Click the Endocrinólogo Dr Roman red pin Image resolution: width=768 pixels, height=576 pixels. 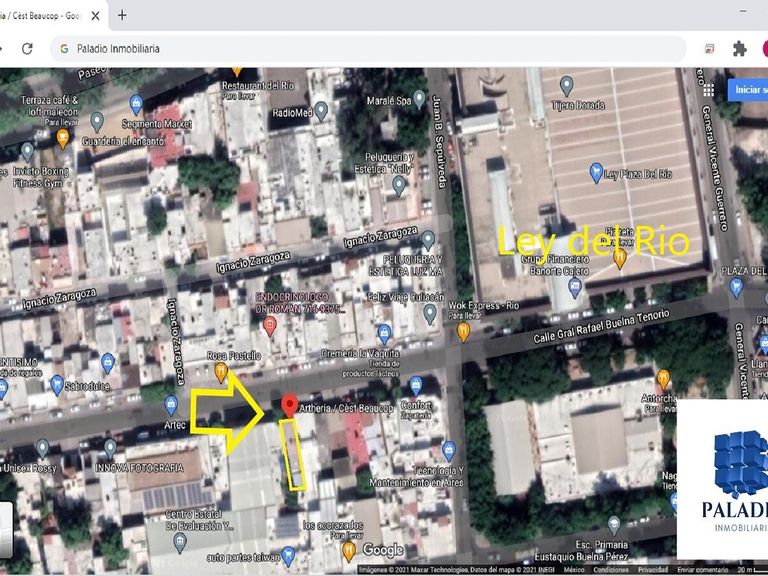[269, 325]
